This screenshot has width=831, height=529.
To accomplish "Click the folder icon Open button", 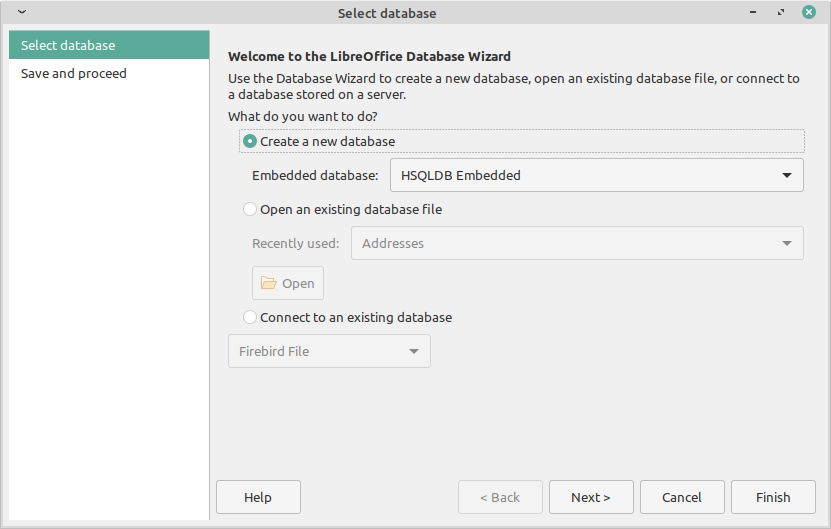I will coord(288,283).
